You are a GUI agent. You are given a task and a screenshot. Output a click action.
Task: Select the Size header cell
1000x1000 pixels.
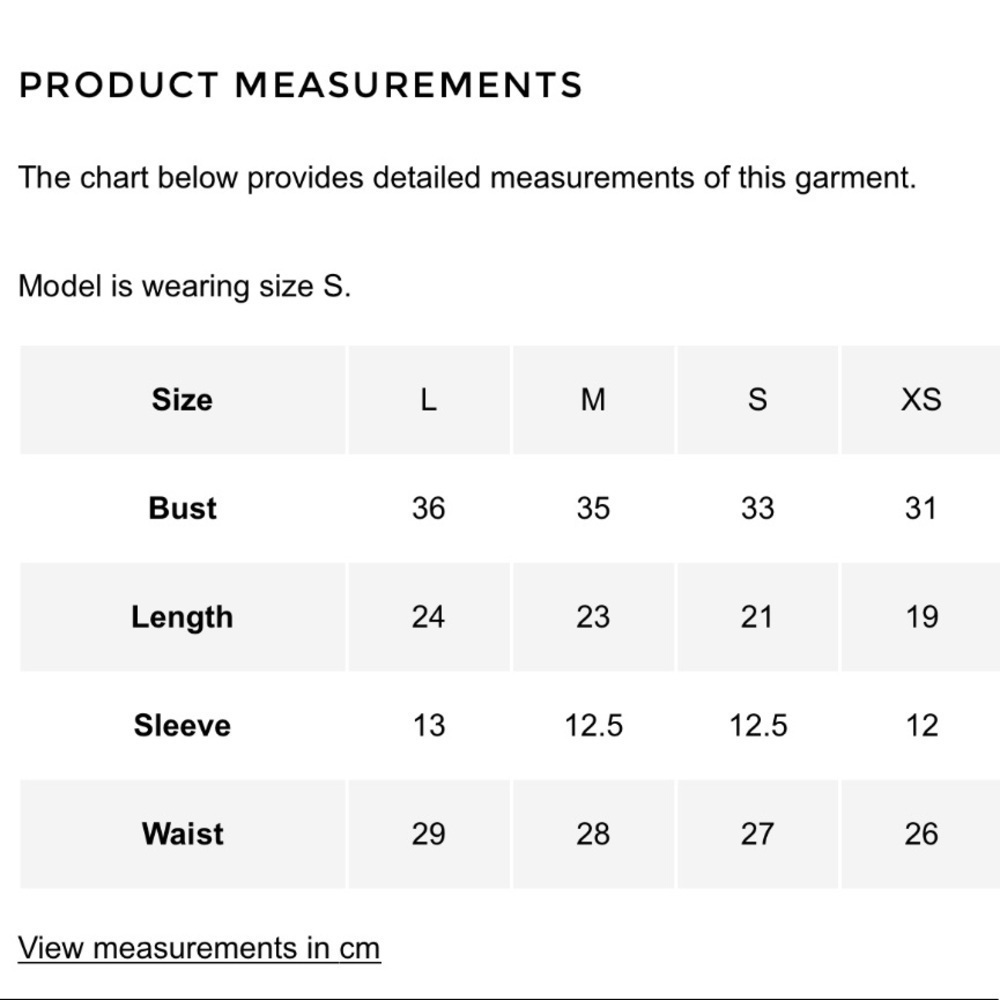click(x=182, y=400)
